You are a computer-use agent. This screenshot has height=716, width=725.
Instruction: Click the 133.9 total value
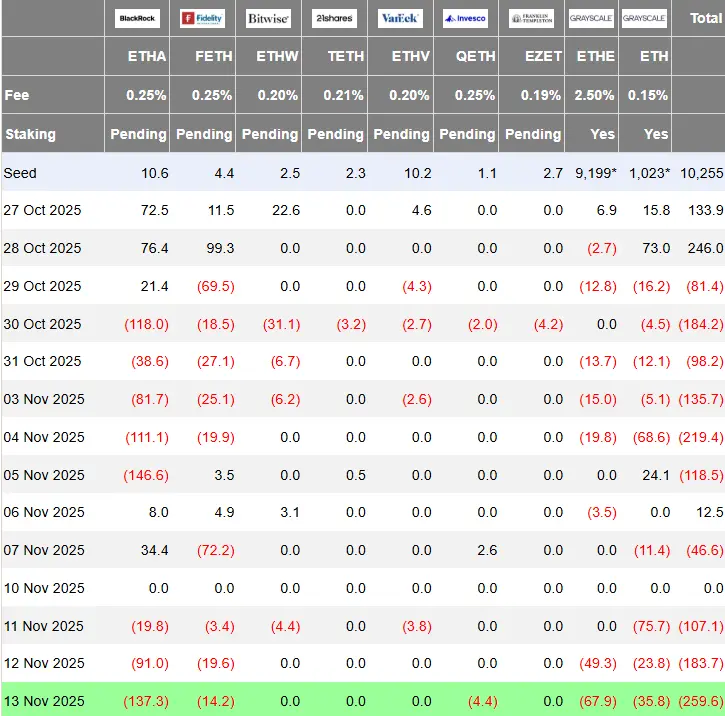706,210
